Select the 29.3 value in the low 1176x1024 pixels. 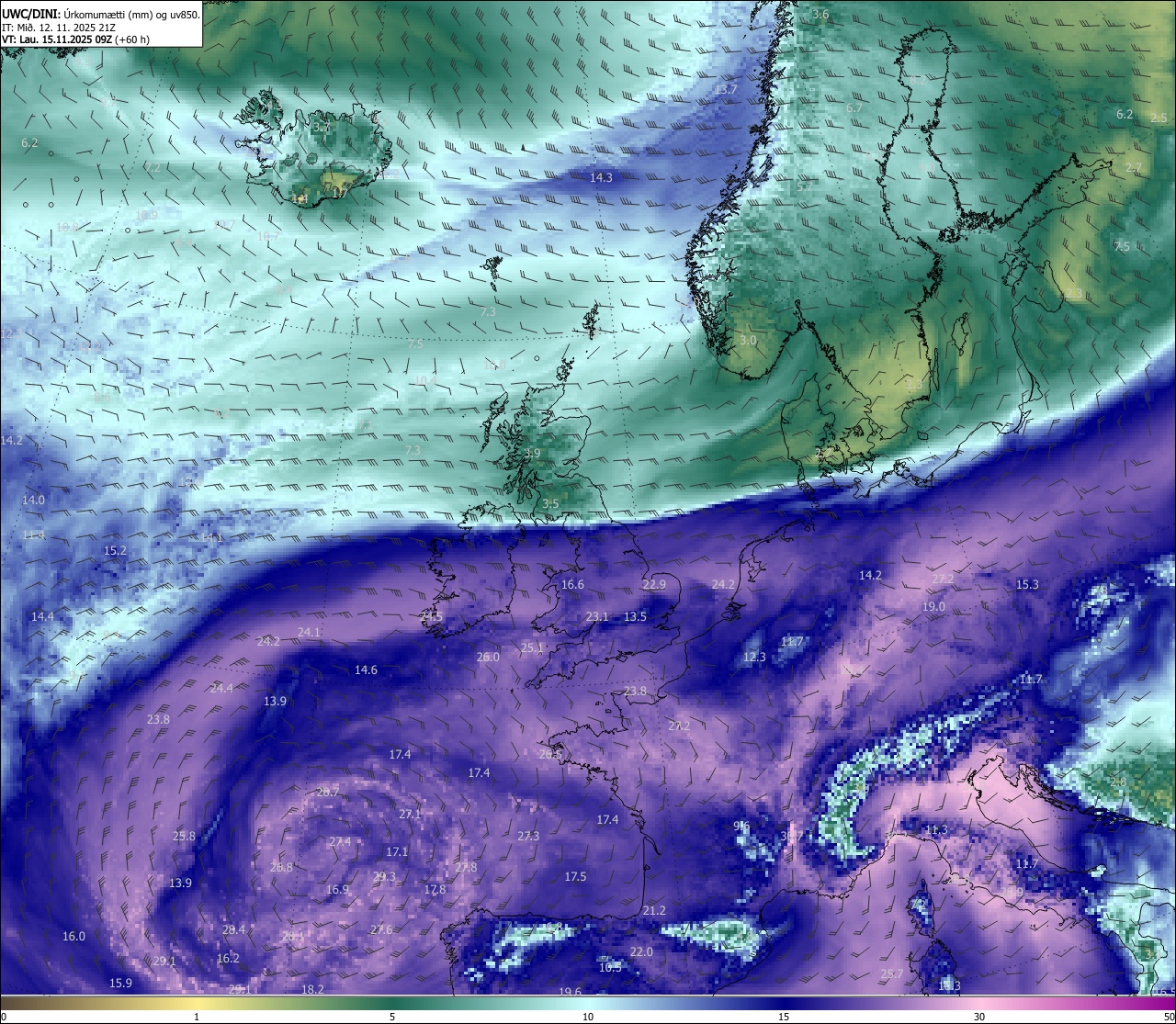tap(384, 877)
